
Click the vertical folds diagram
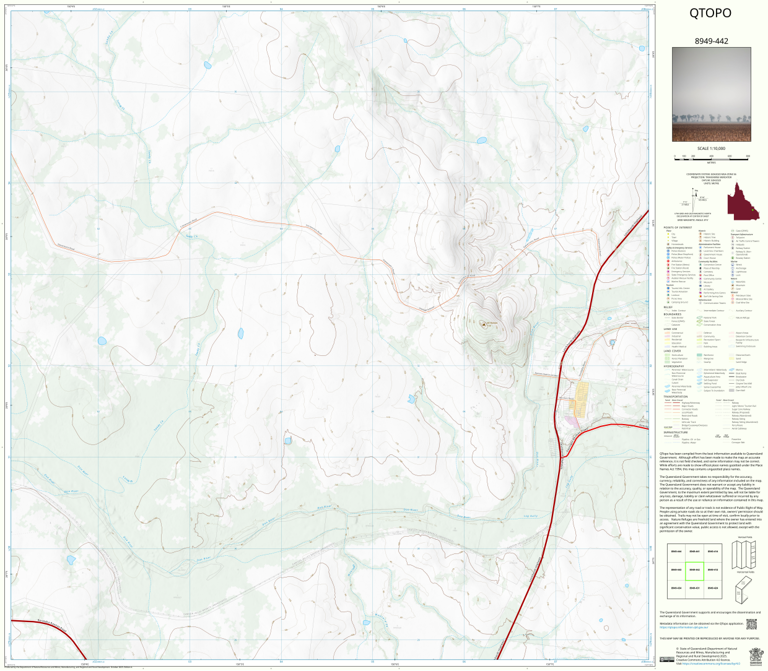point(744,555)
